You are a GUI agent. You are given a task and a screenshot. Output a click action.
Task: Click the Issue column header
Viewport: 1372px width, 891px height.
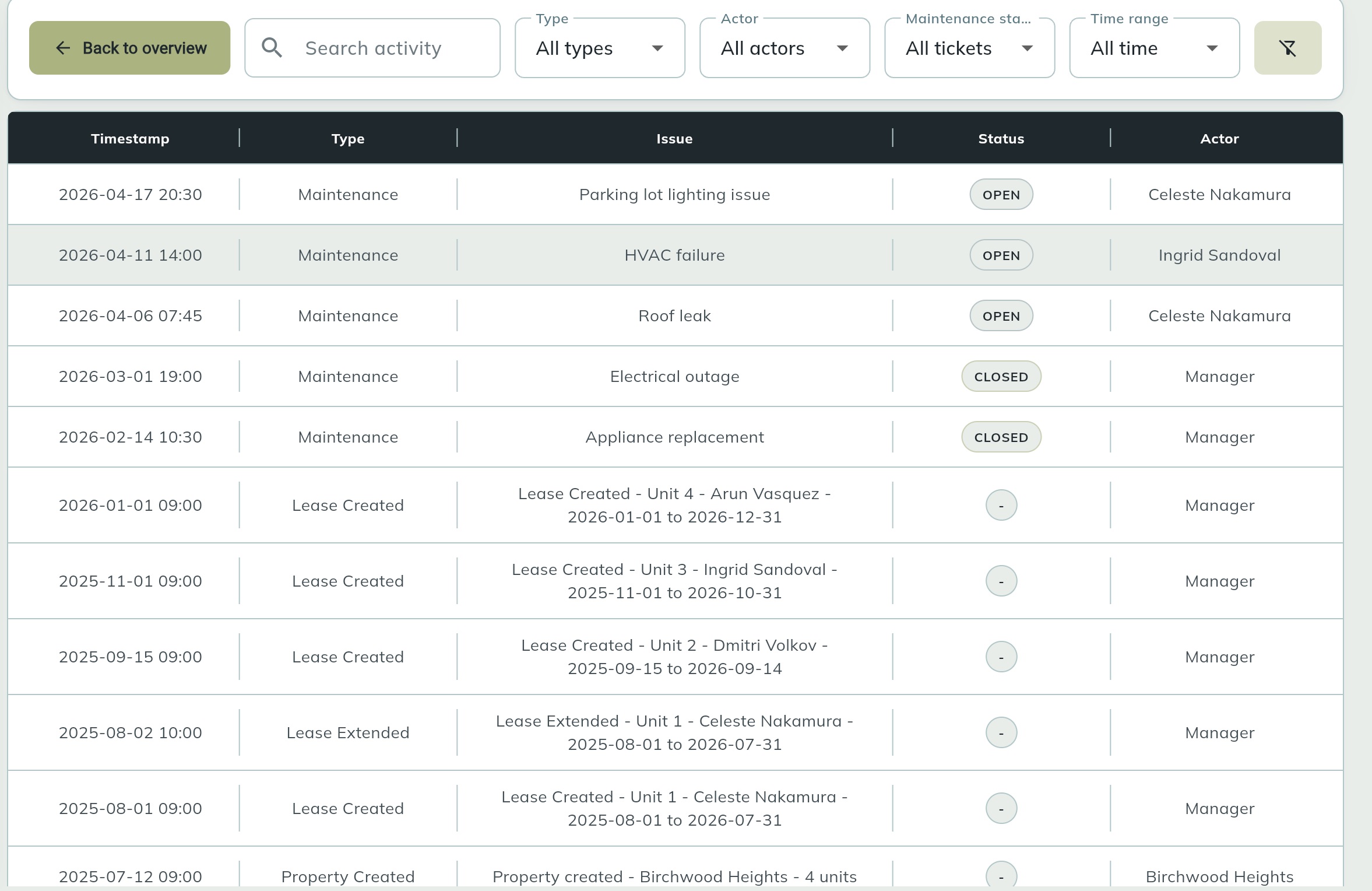coord(674,139)
